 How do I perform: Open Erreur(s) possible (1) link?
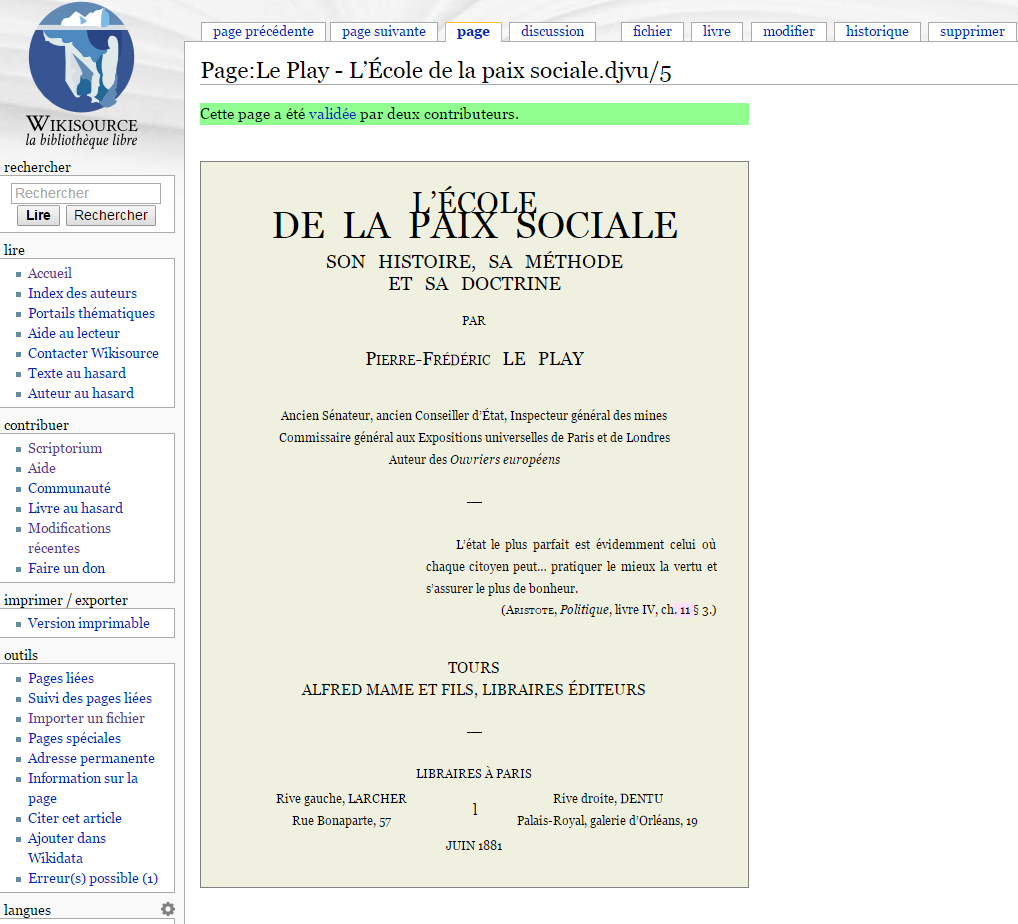coord(93,879)
